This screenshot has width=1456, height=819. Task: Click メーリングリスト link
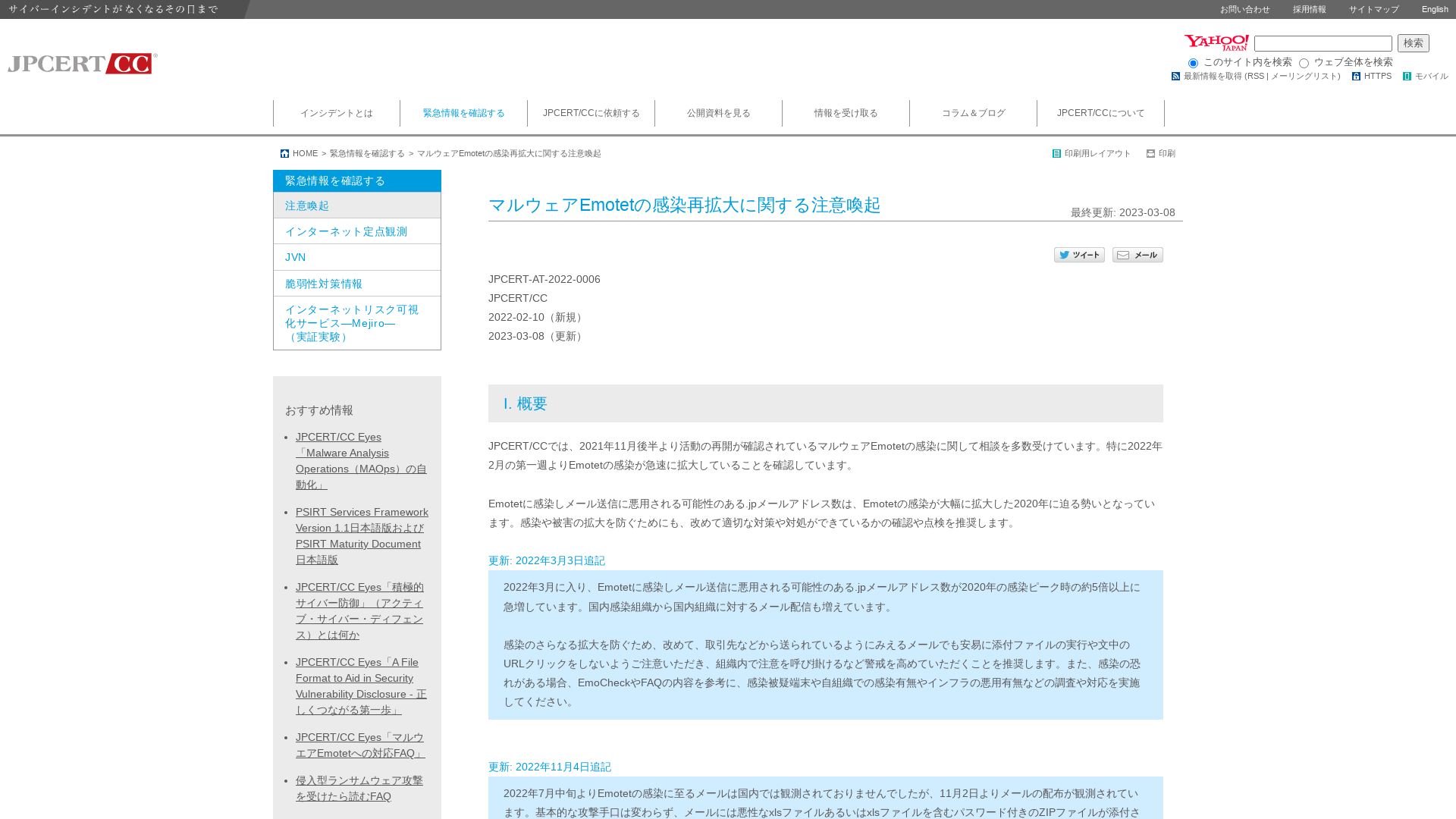click(1304, 77)
